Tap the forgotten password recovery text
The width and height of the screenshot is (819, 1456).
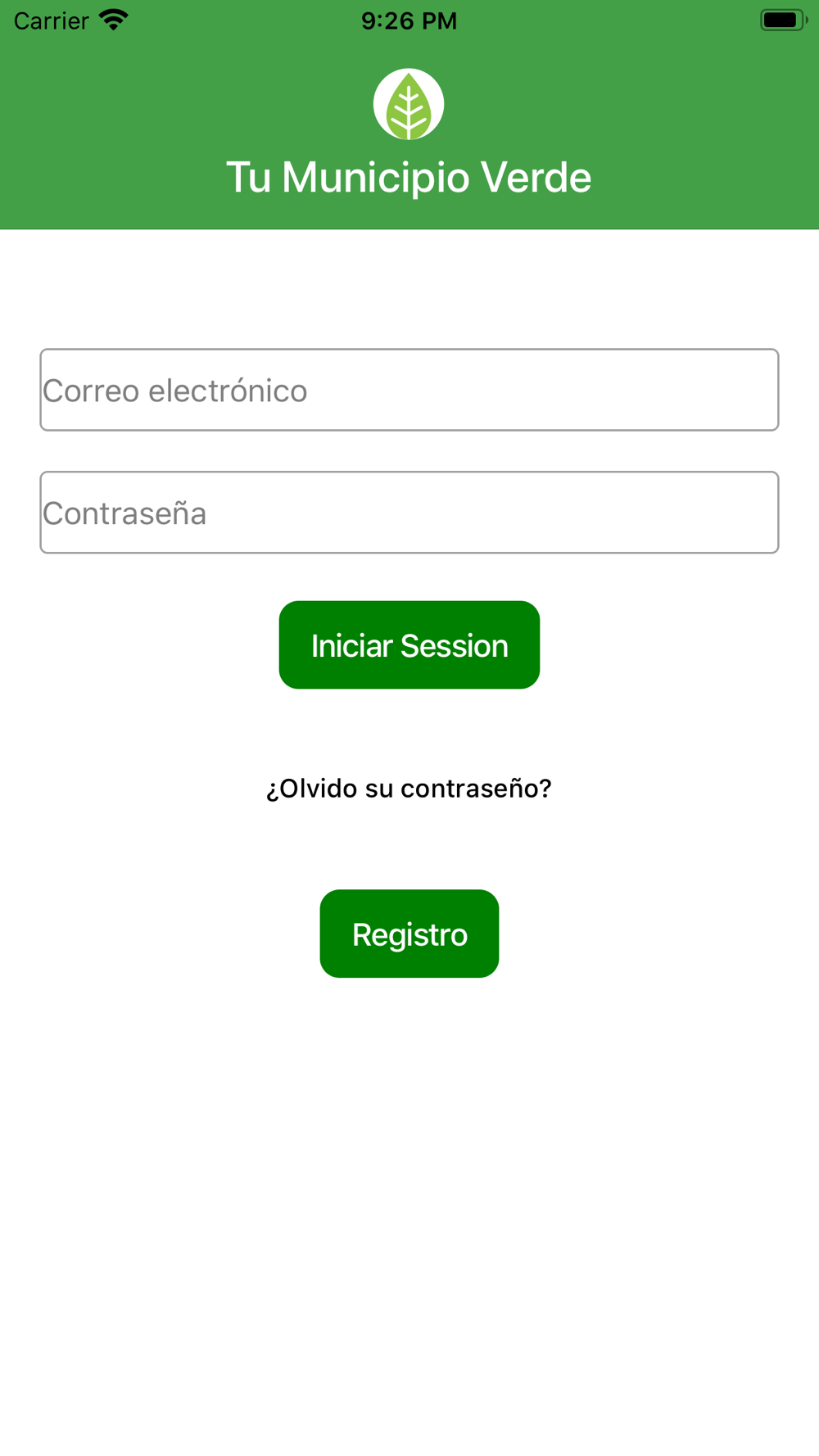click(x=409, y=789)
